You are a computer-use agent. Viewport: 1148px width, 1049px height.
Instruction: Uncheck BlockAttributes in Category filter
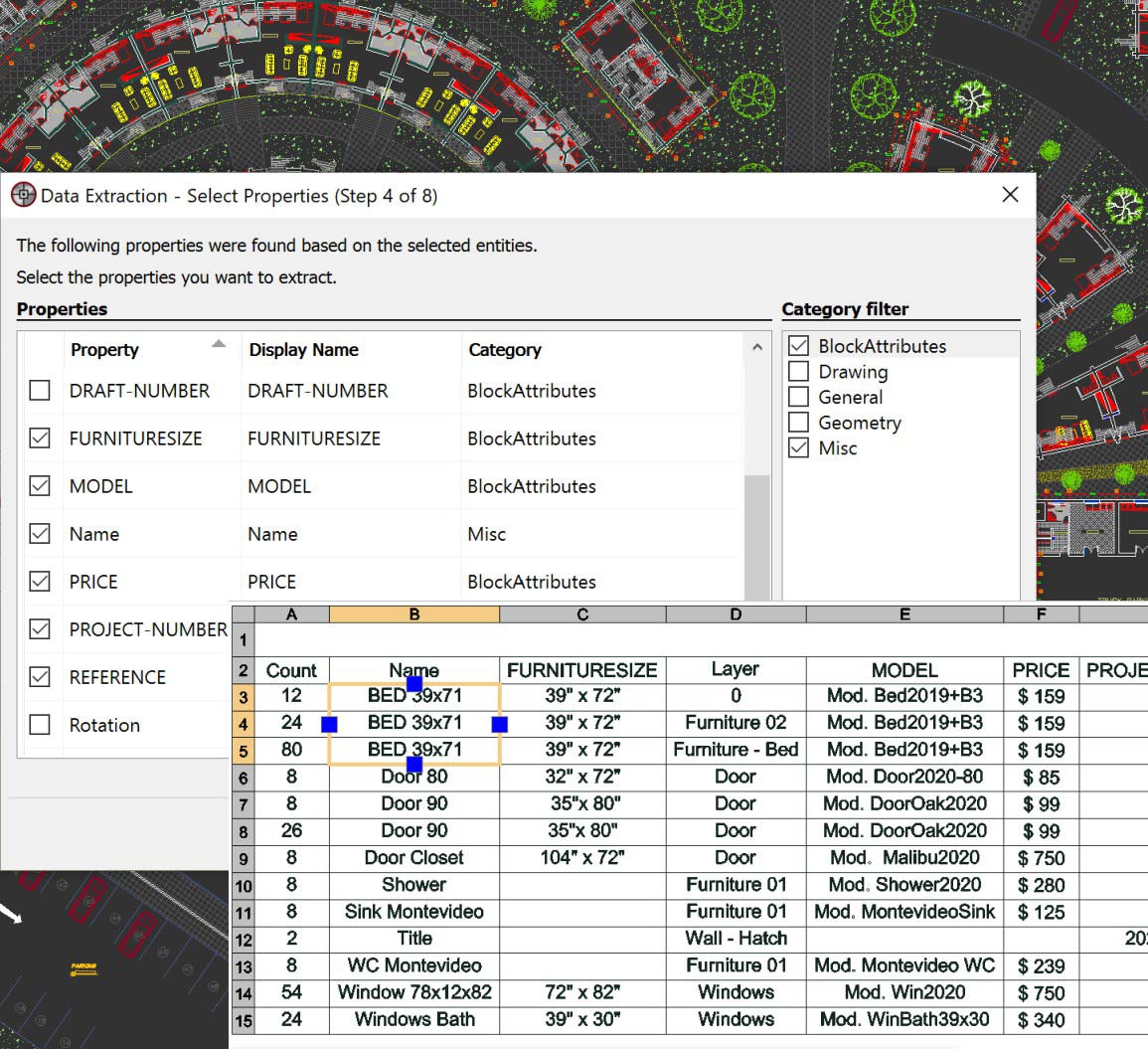(797, 345)
